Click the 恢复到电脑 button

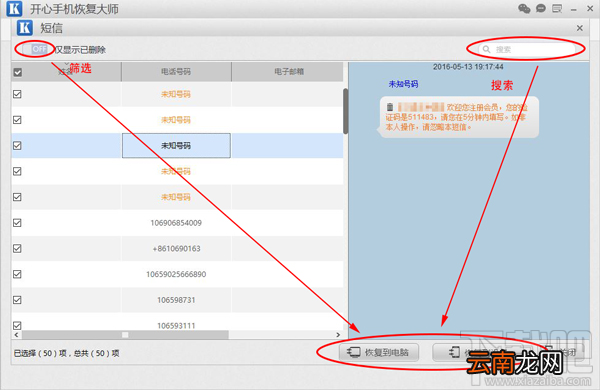click(379, 352)
